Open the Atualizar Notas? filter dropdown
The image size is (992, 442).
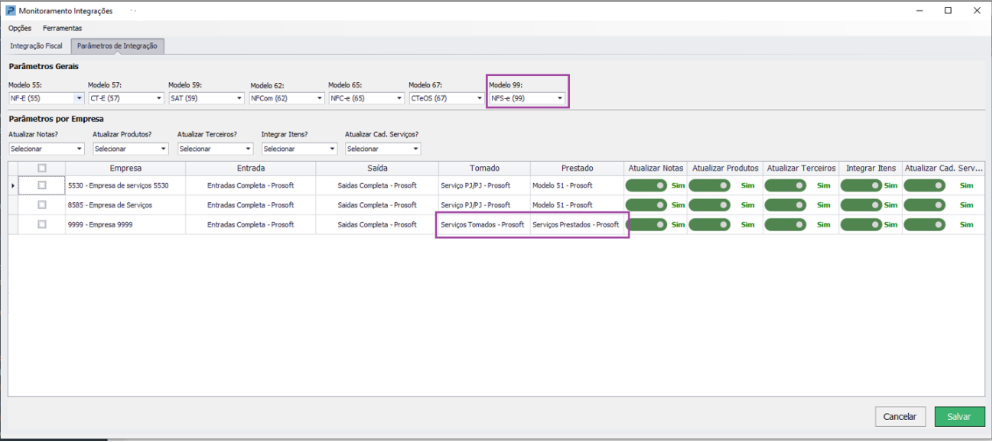(46, 149)
